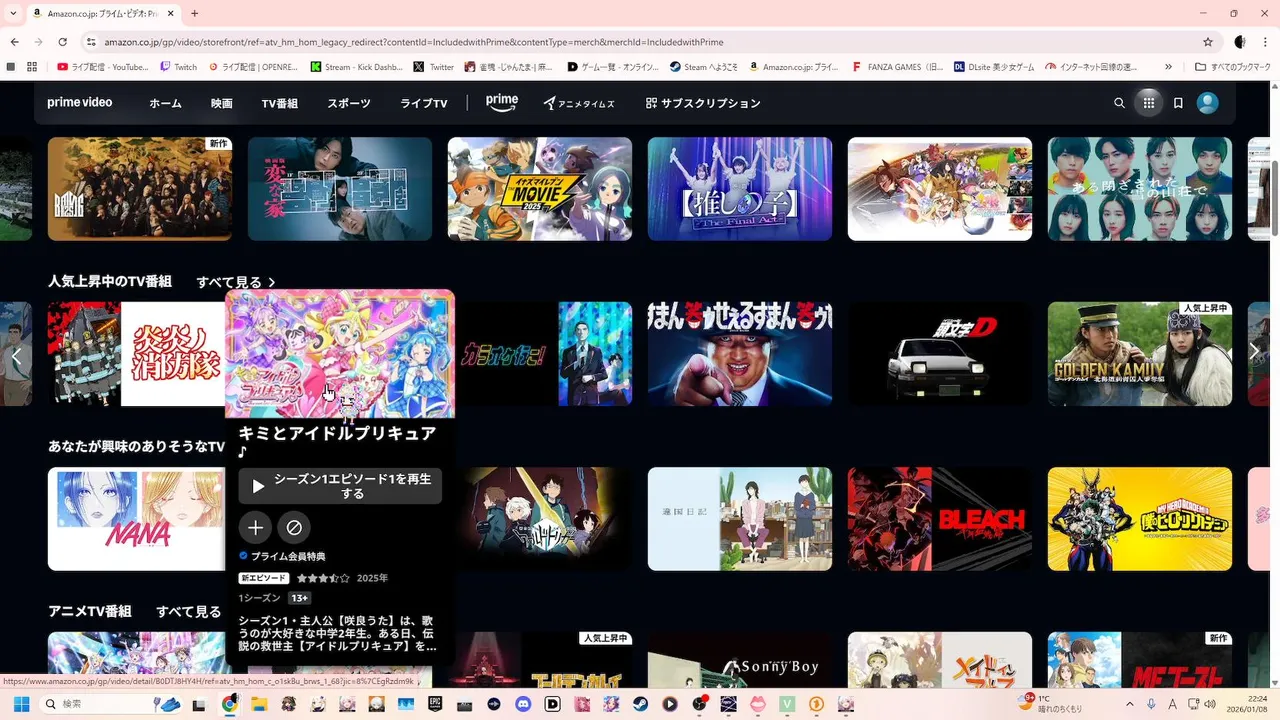Open the watchlist bookmark icon
Image resolution: width=1280 pixels, height=720 pixels.
(1178, 103)
